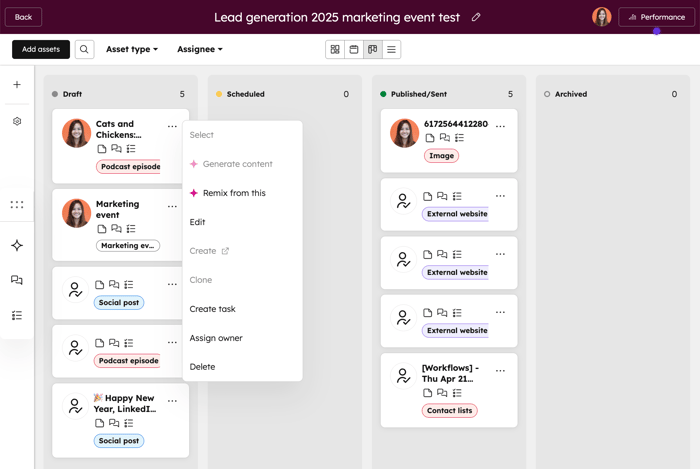Image resolution: width=700 pixels, height=469 pixels.
Task: Click the plus icon in left sidebar
Action: [17, 85]
